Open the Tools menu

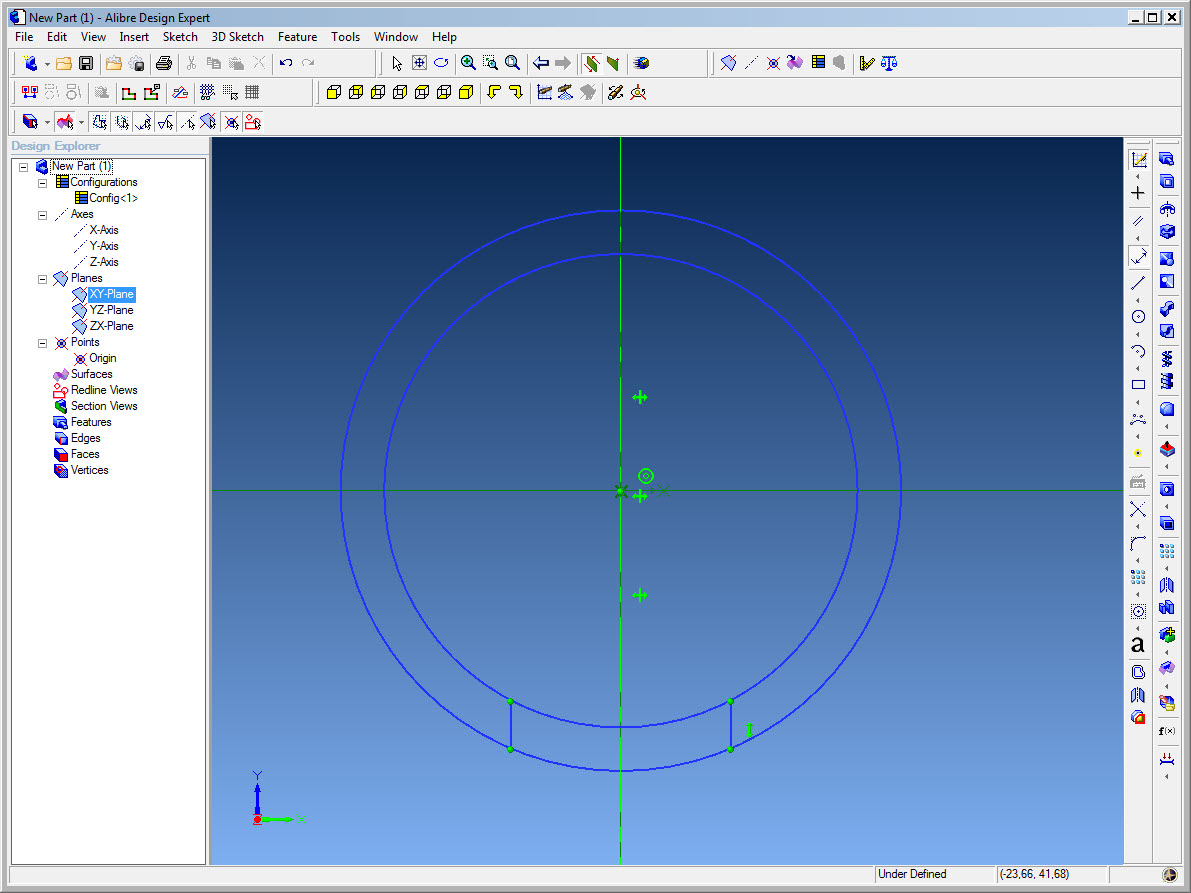tap(346, 36)
